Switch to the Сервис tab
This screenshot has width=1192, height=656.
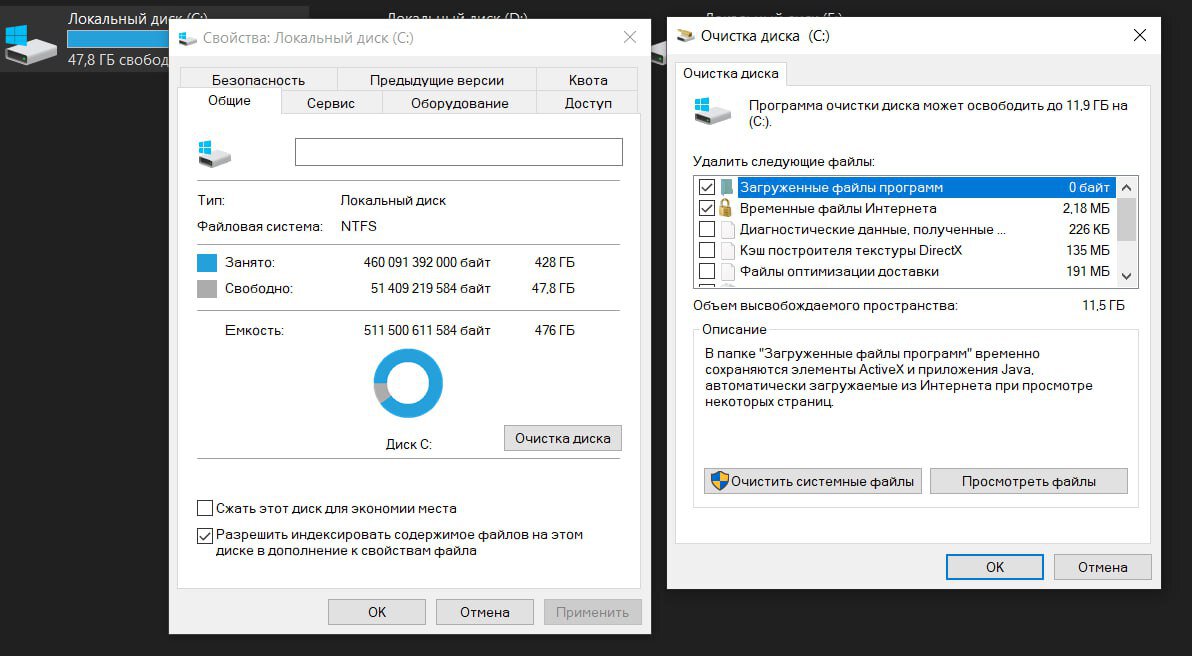click(330, 103)
